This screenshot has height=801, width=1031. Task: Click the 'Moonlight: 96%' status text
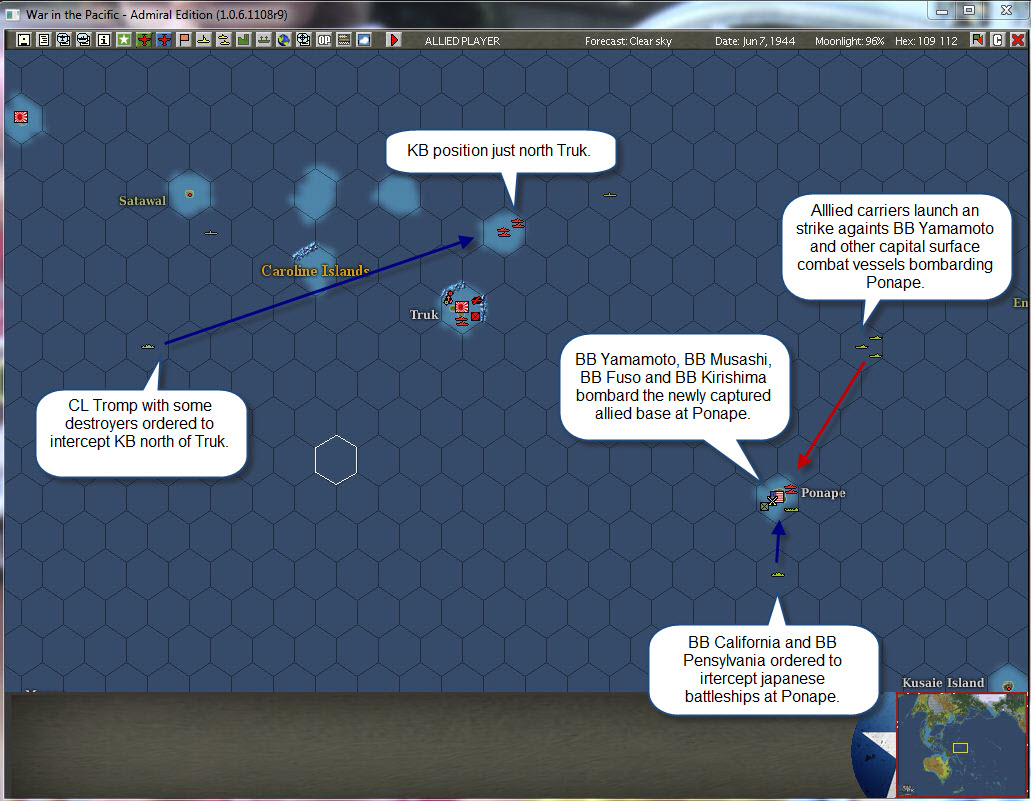coord(850,41)
